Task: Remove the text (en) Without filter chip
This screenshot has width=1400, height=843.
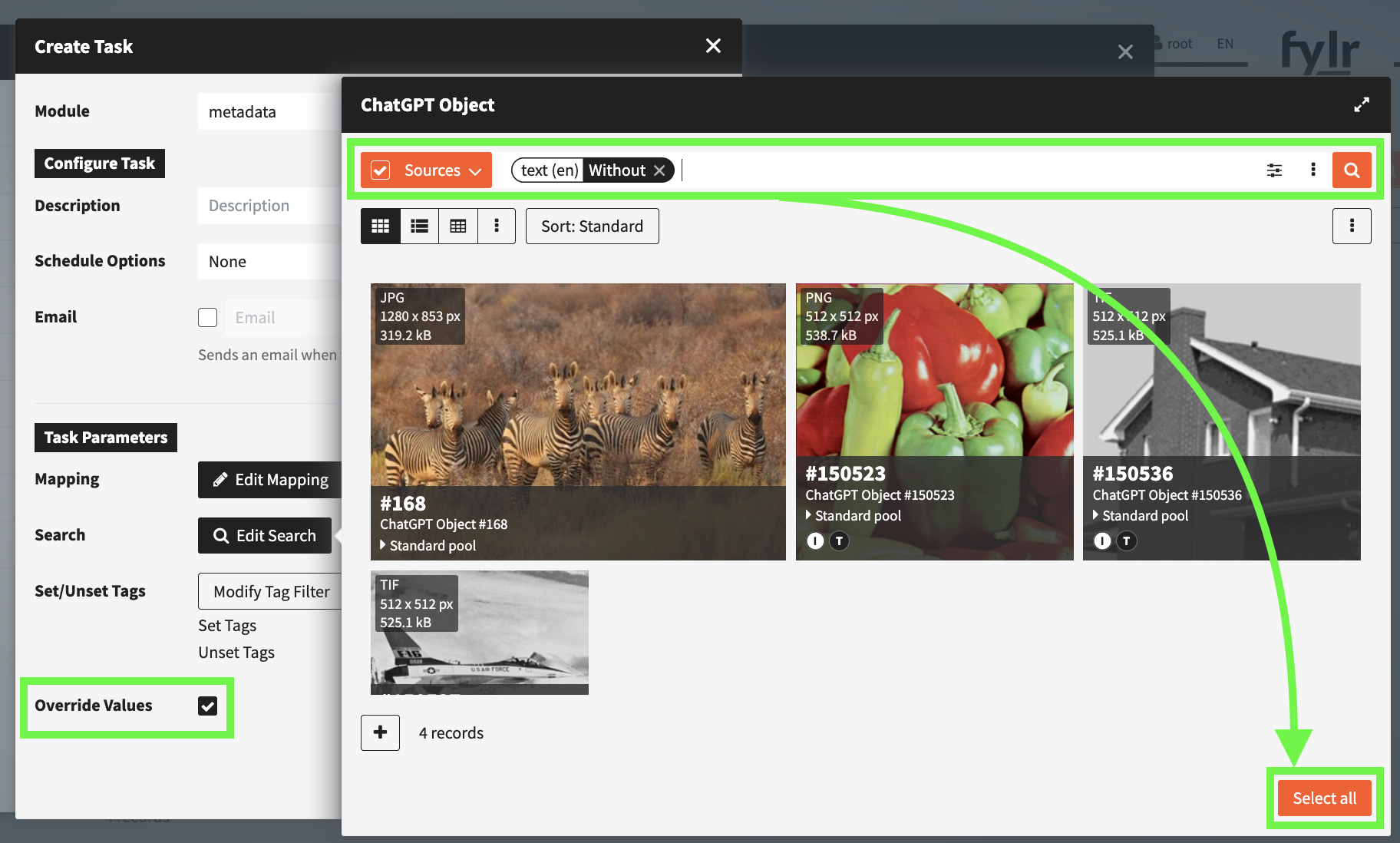Action: pos(660,170)
